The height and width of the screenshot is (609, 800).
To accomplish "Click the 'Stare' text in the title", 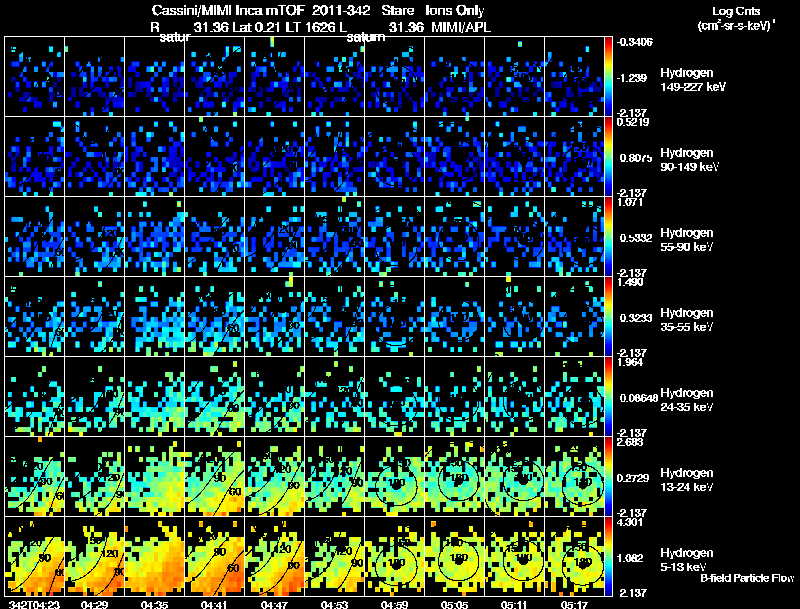I will point(397,10).
